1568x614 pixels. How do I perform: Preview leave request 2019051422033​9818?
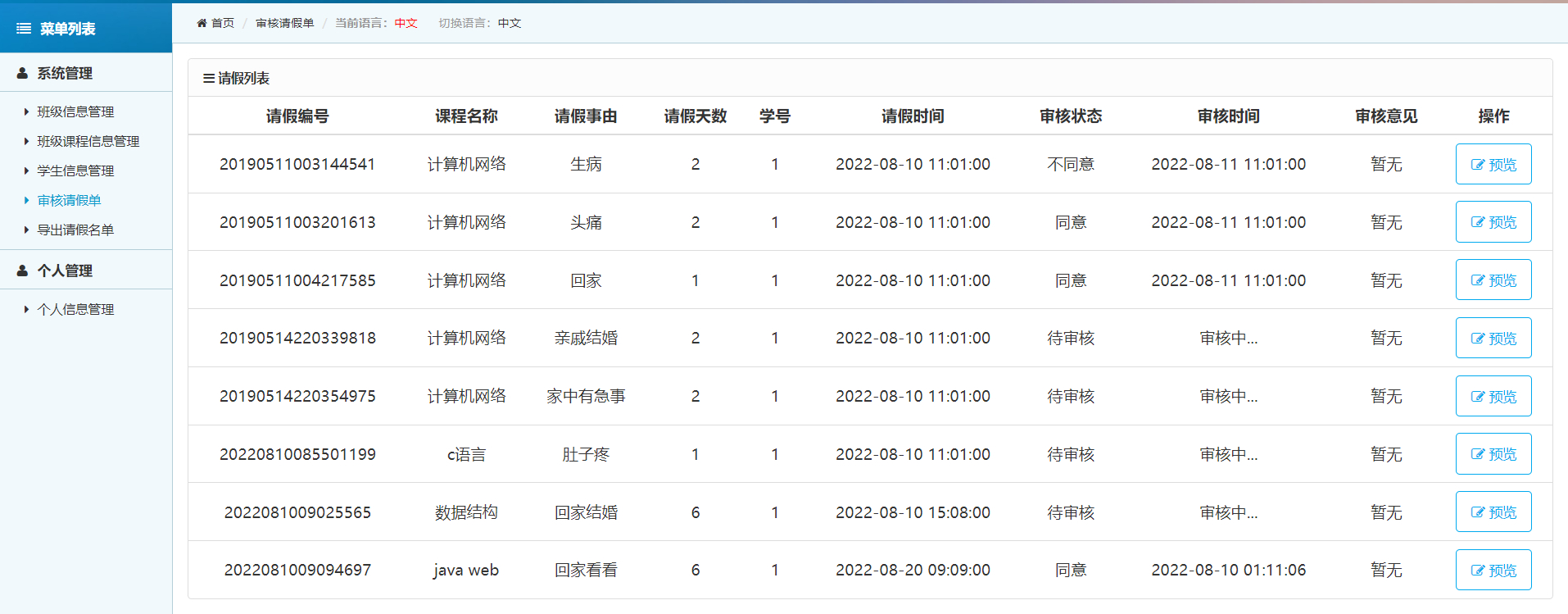pyautogui.click(x=1493, y=338)
